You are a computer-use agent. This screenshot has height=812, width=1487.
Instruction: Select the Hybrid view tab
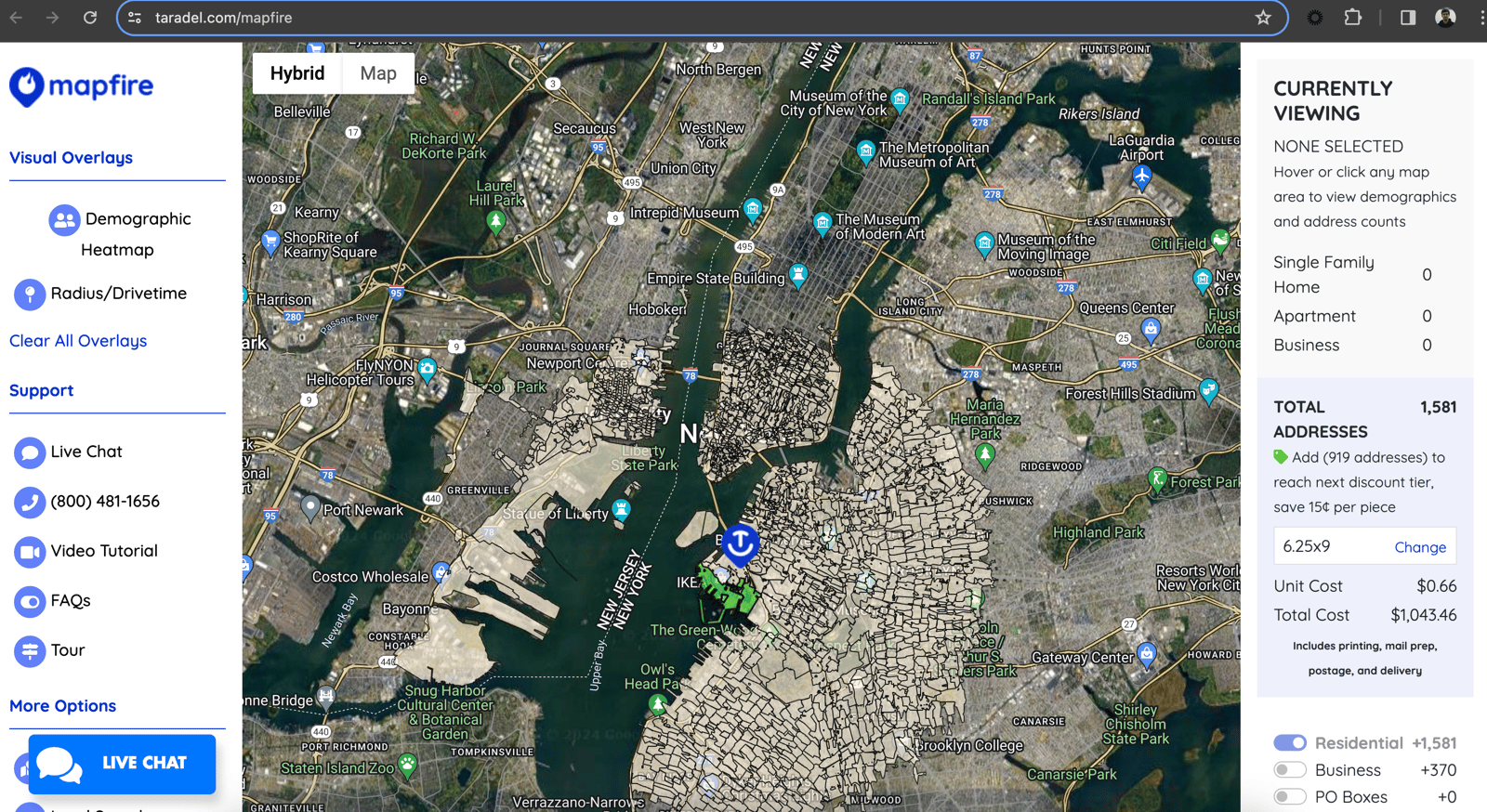(297, 73)
